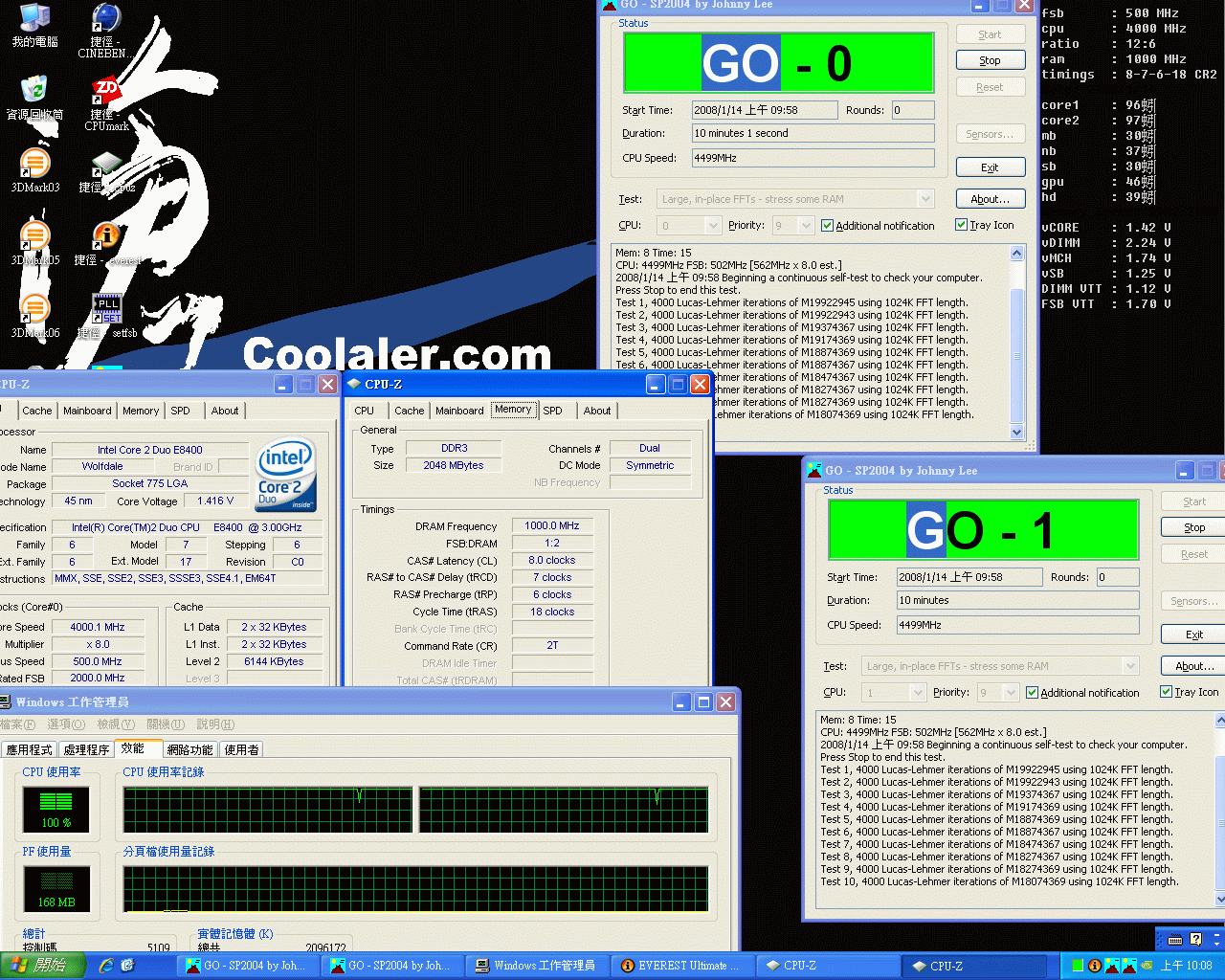Click the taskbar clock 上午 10:08
This screenshot has width=1225, height=980.
(1187, 966)
